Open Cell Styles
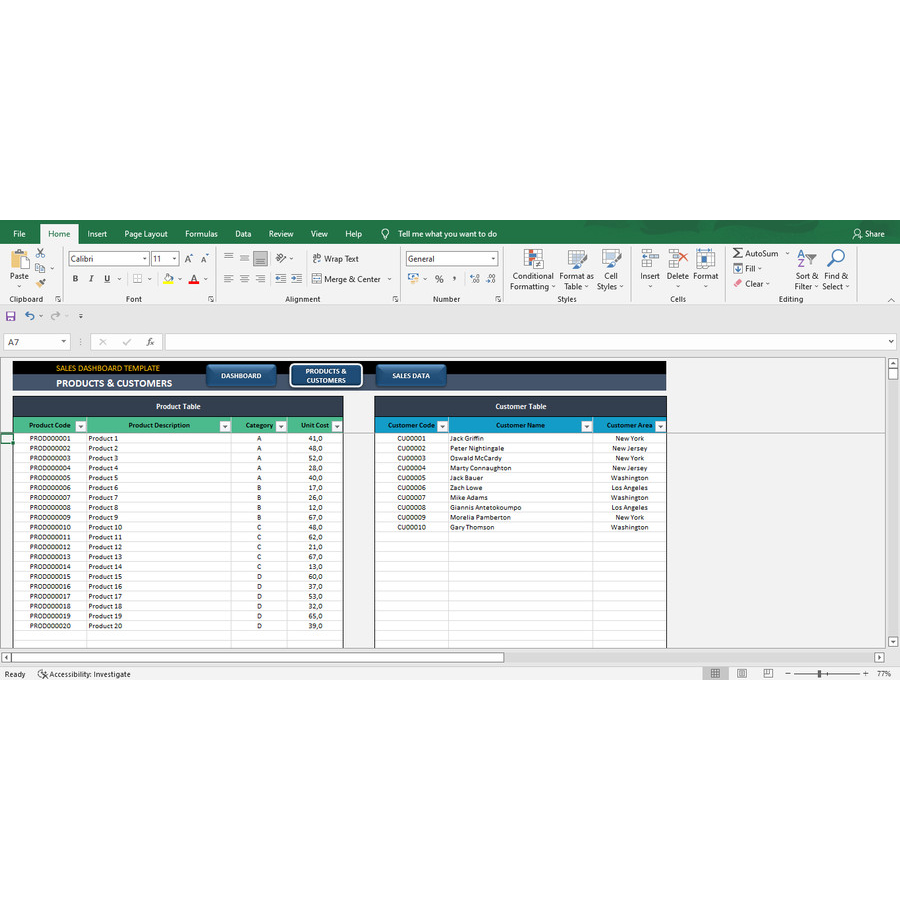 click(611, 270)
